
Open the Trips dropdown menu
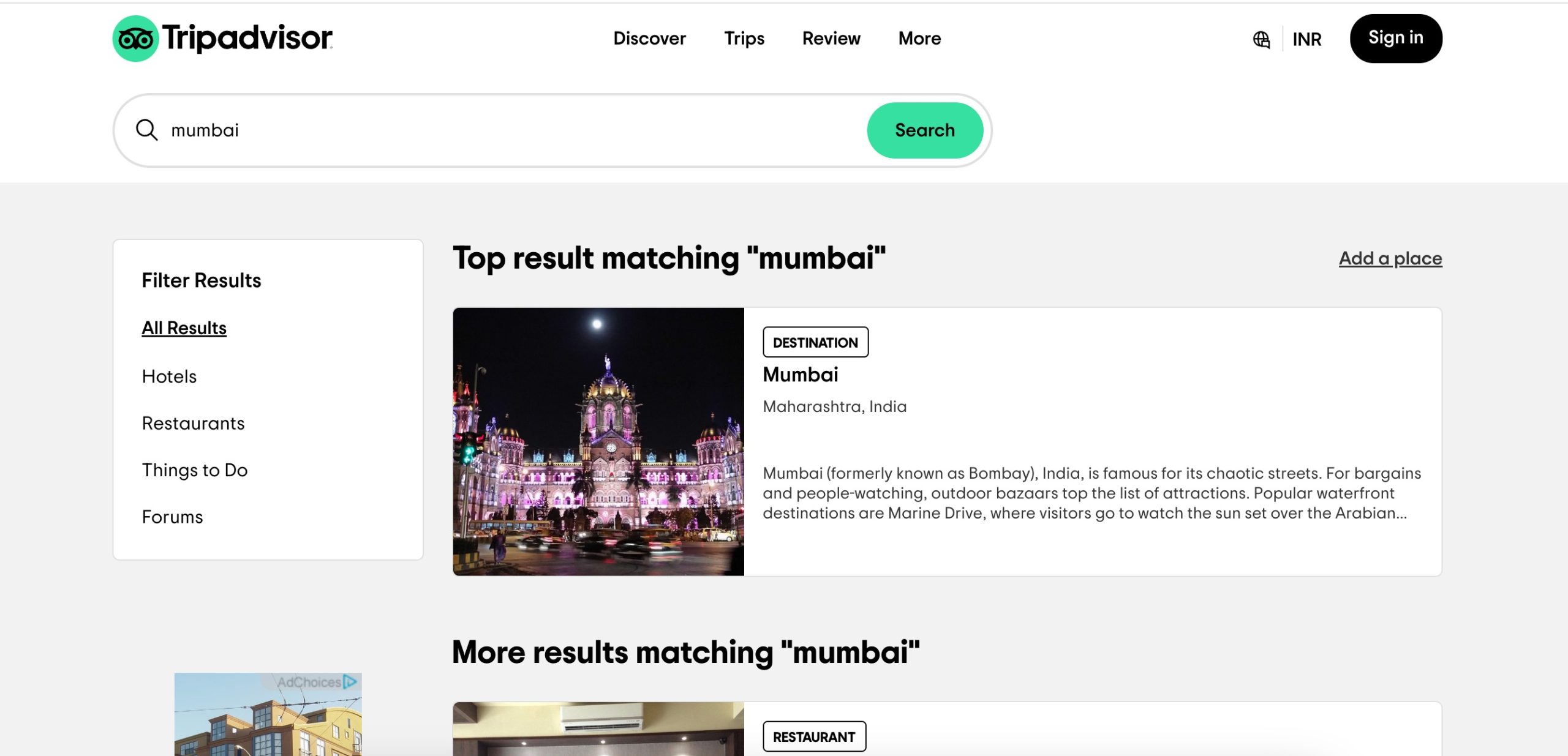[744, 38]
